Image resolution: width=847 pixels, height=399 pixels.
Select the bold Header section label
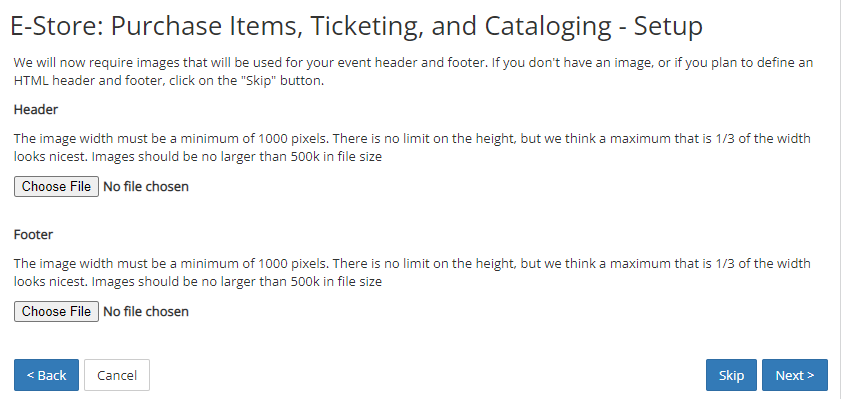coord(36,110)
